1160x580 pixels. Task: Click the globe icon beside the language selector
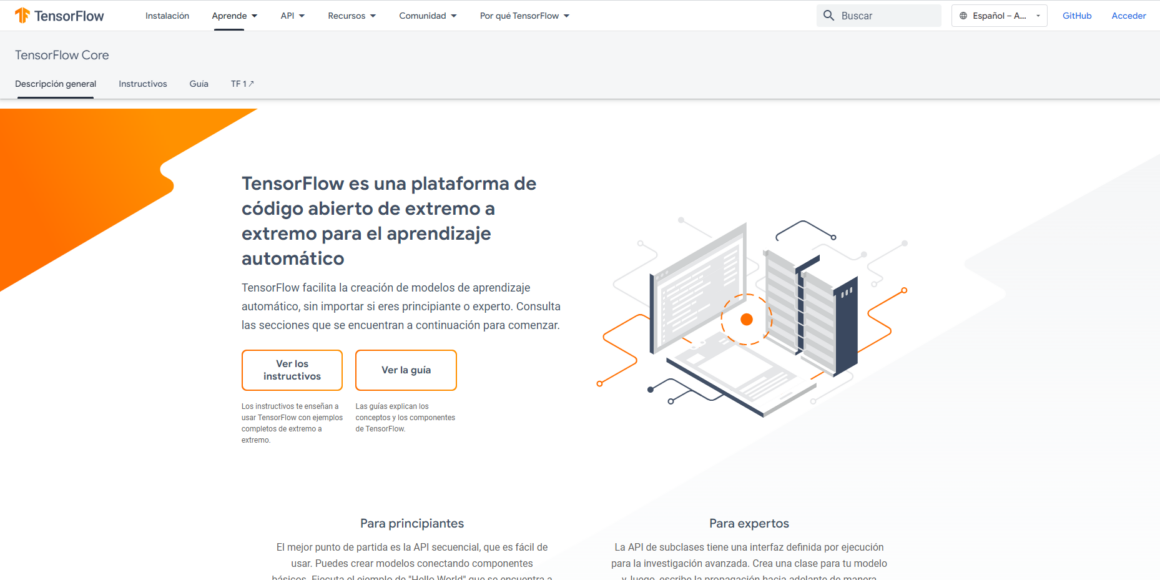[964, 15]
